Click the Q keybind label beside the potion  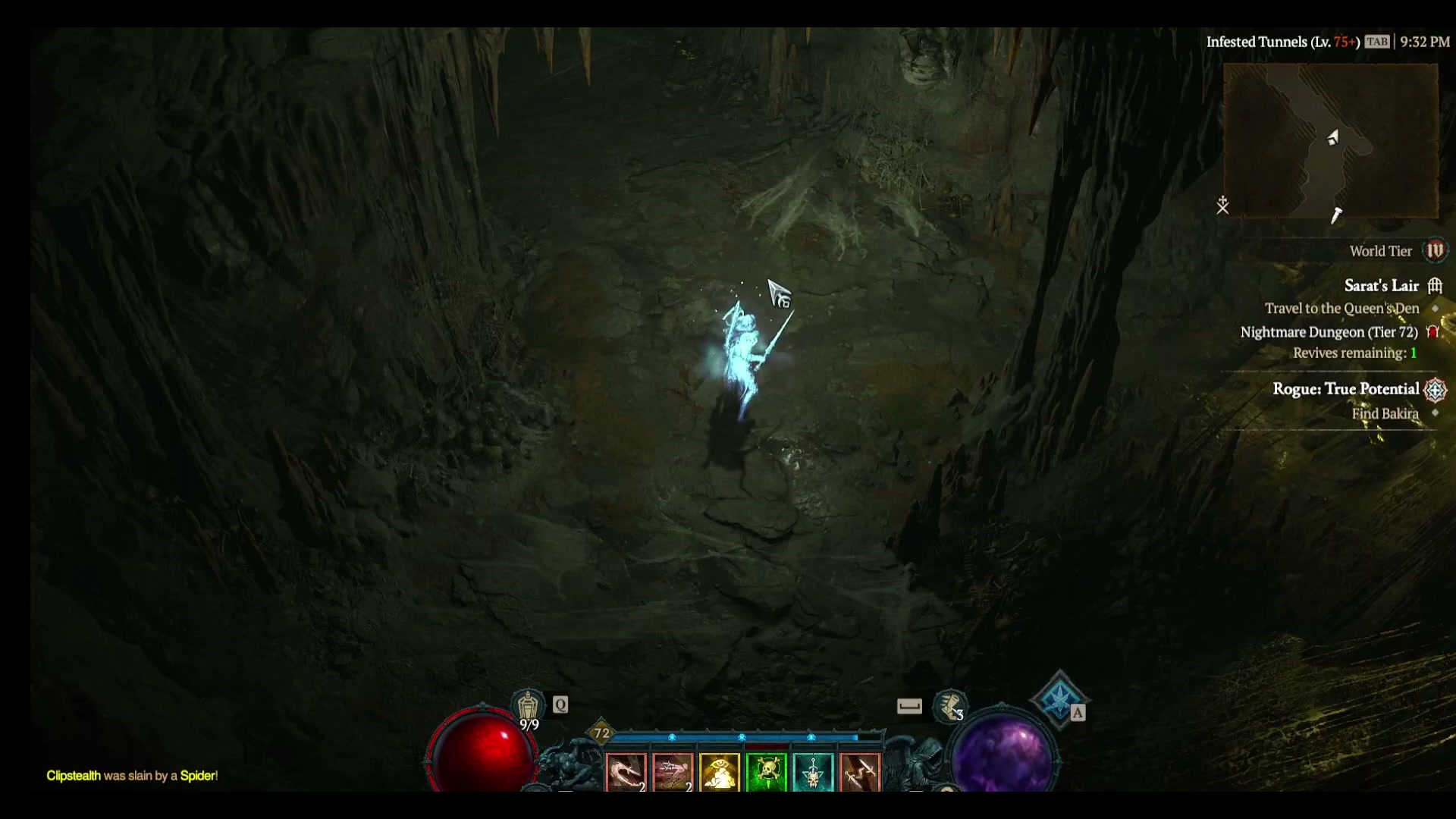point(560,704)
